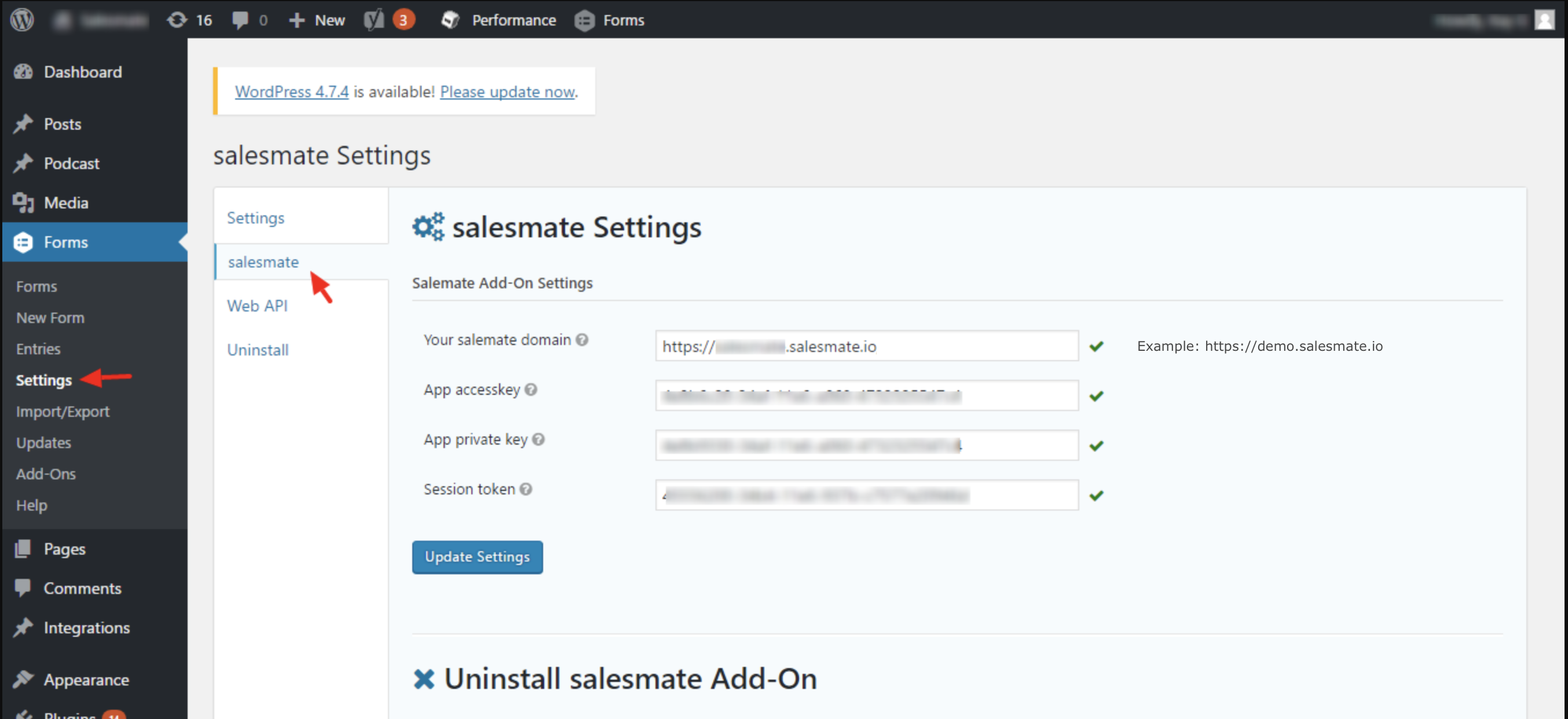Select the salesmate tab in settings panel
Viewport: 1568px width, 719px height.
[x=263, y=262]
